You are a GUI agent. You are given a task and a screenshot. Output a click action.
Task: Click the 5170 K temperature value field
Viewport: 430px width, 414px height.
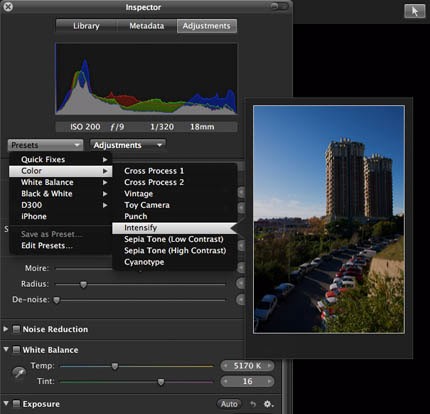point(247,366)
